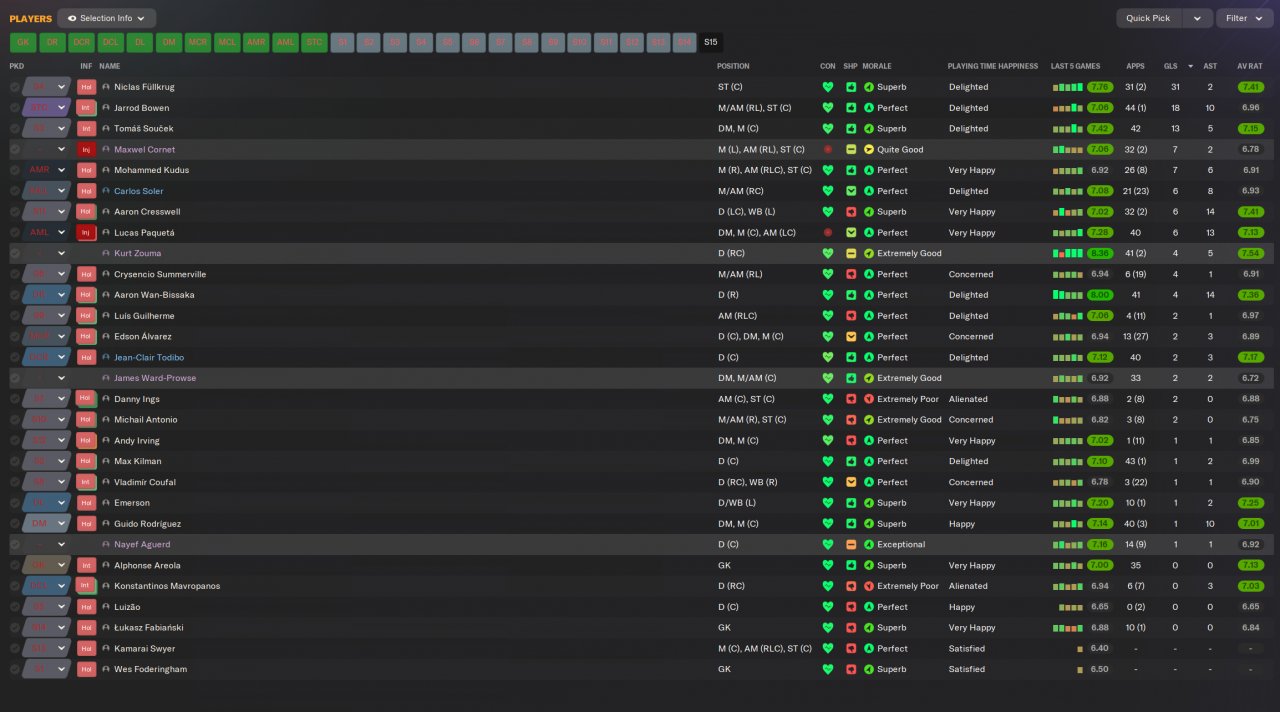This screenshot has height=712, width=1280.
Task: Toggle the picked check for Kamarai Swyer
Action: pos(15,649)
